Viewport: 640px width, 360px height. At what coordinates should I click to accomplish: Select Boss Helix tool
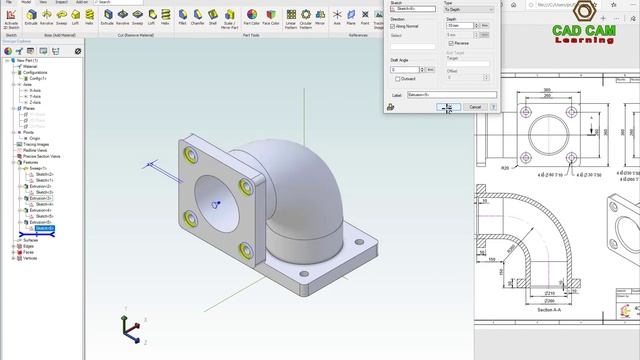pos(89,18)
